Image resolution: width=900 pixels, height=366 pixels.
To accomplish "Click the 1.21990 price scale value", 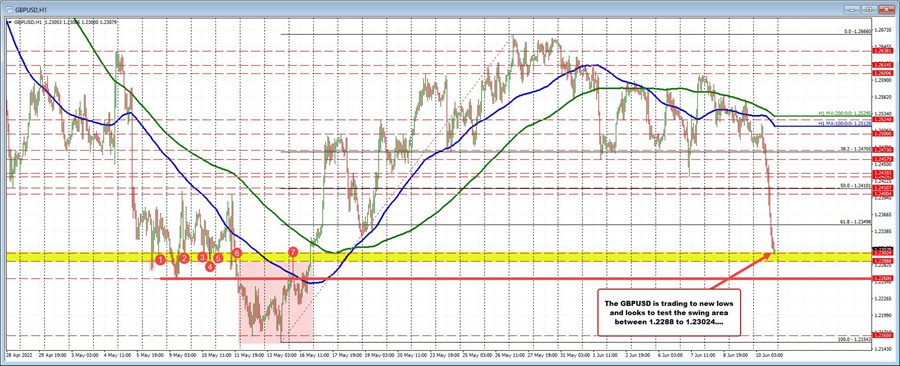I will [x=883, y=317].
